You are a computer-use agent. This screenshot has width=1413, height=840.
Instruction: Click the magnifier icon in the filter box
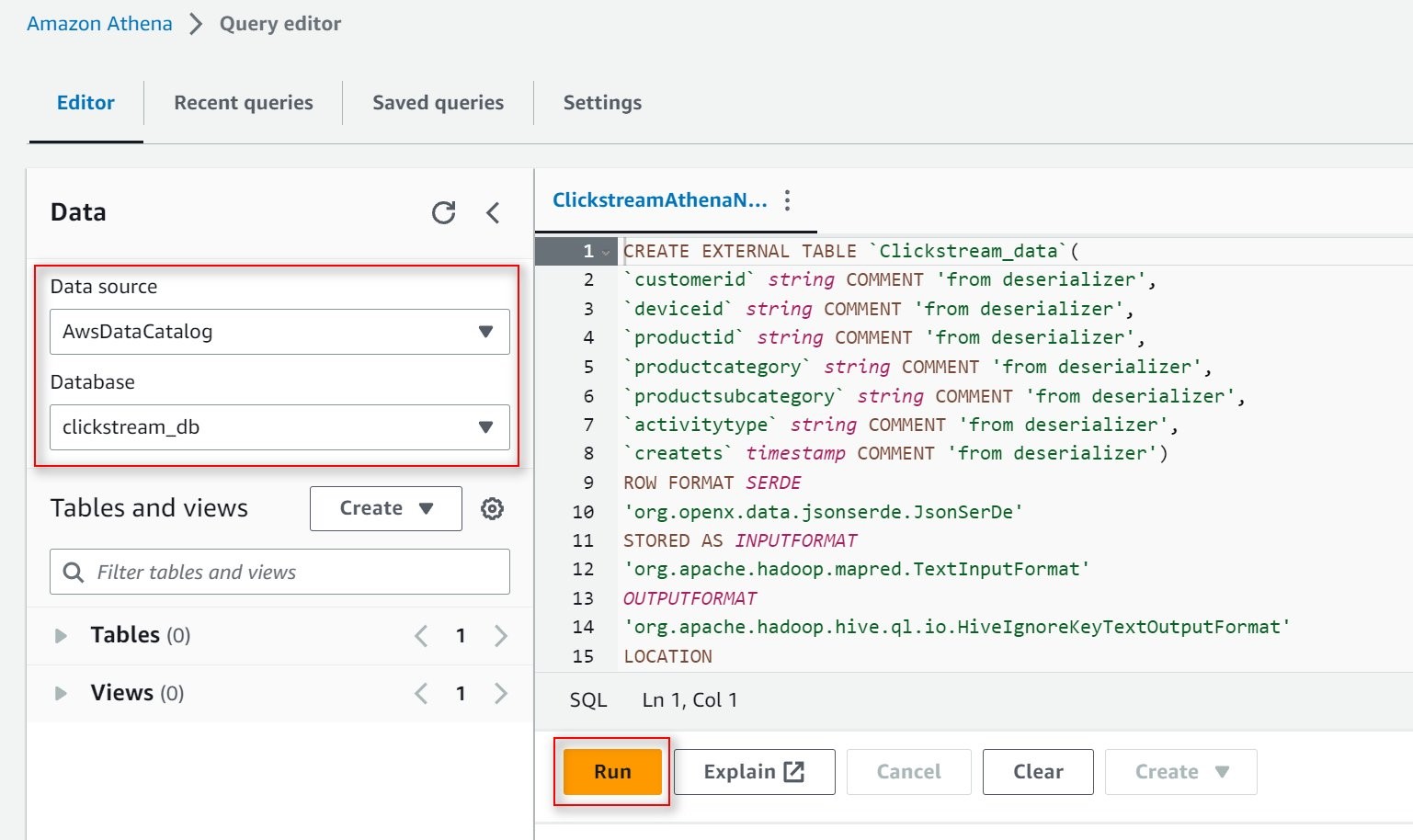(x=72, y=572)
